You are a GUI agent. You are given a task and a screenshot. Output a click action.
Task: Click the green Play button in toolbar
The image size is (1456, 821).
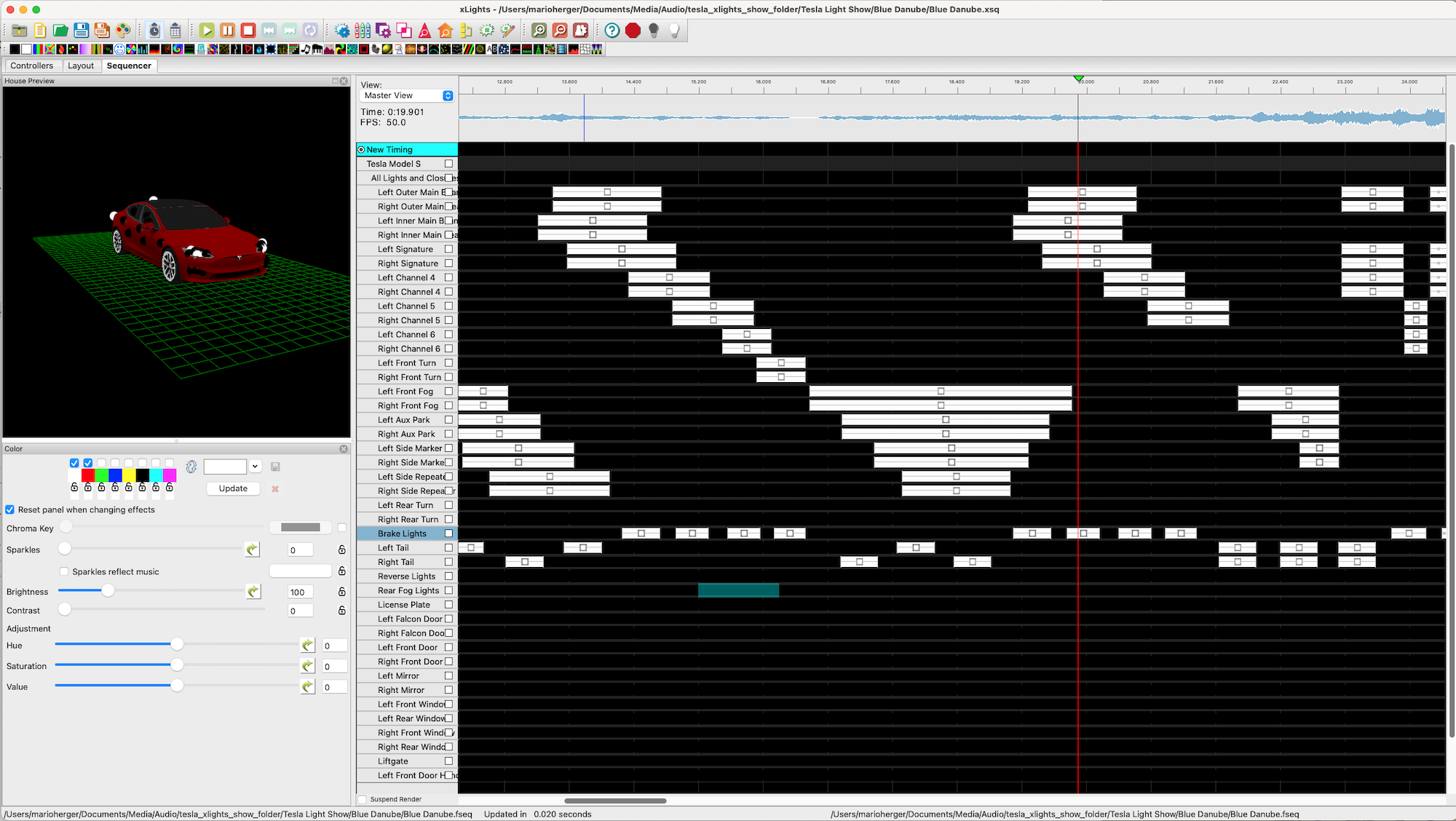207,31
